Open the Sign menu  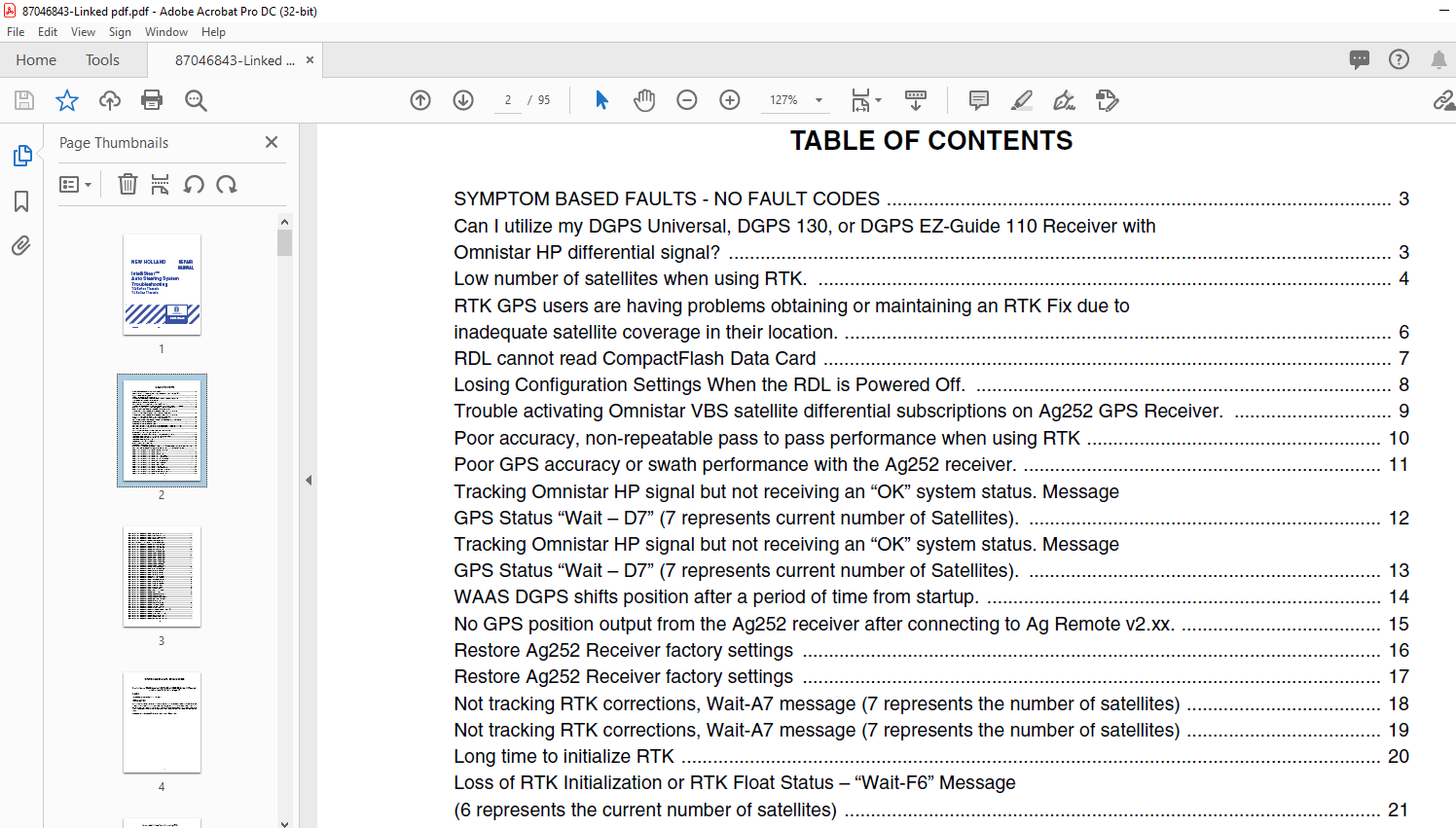[120, 32]
